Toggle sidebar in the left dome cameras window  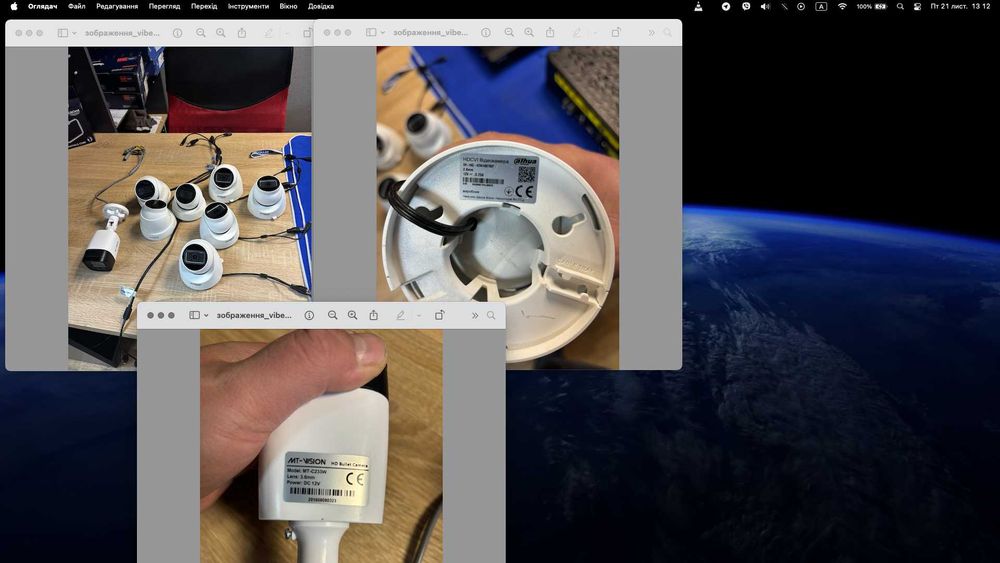[62, 33]
